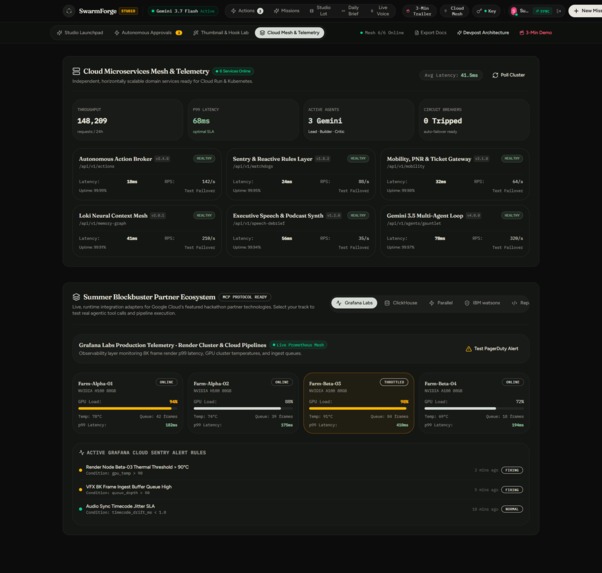The height and width of the screenshot is (573, 602).
Task: Click NORMAL badge on Audio Sync alert
Action: [512, 509]
